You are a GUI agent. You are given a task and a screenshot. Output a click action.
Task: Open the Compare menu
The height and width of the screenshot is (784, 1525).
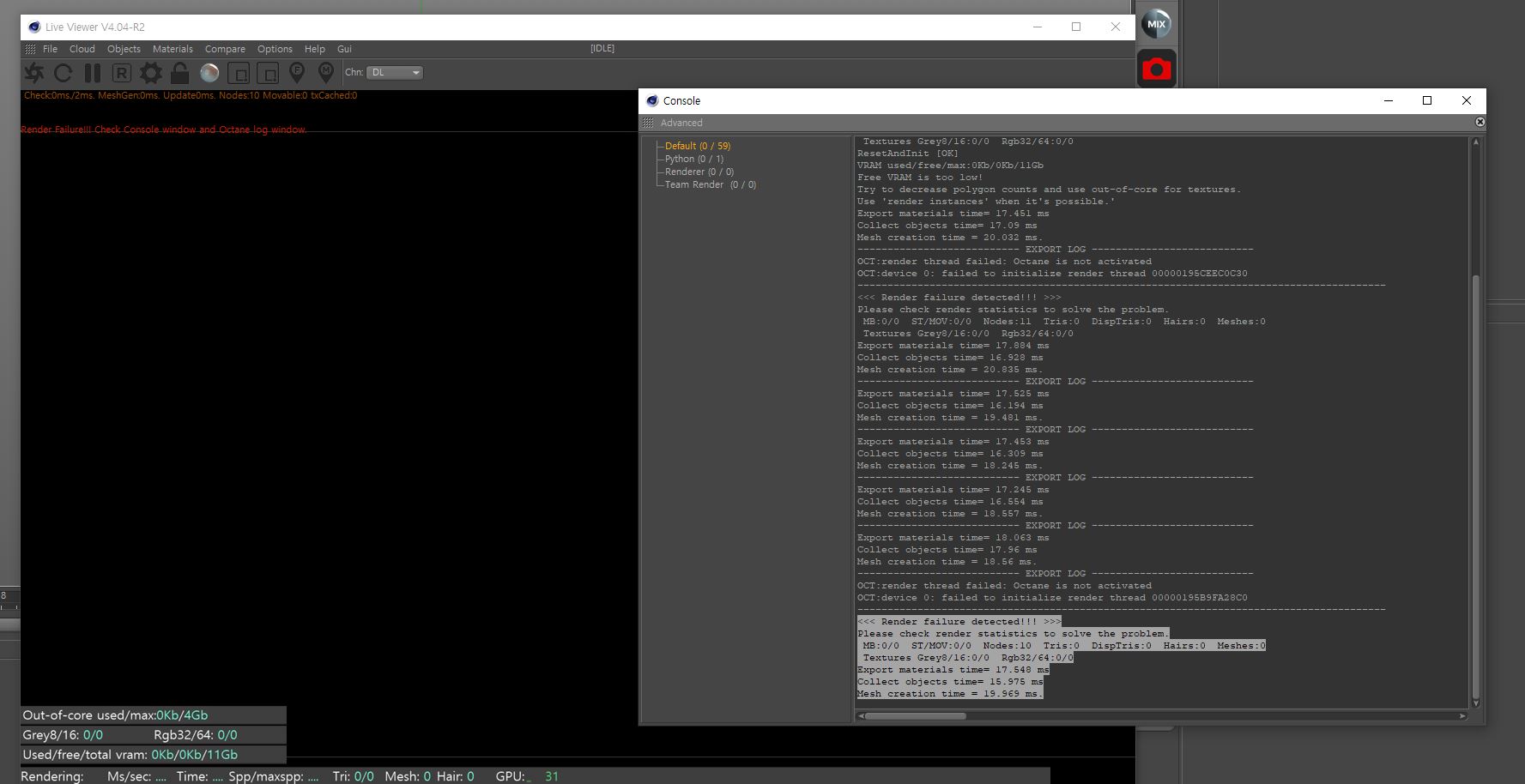225,49
